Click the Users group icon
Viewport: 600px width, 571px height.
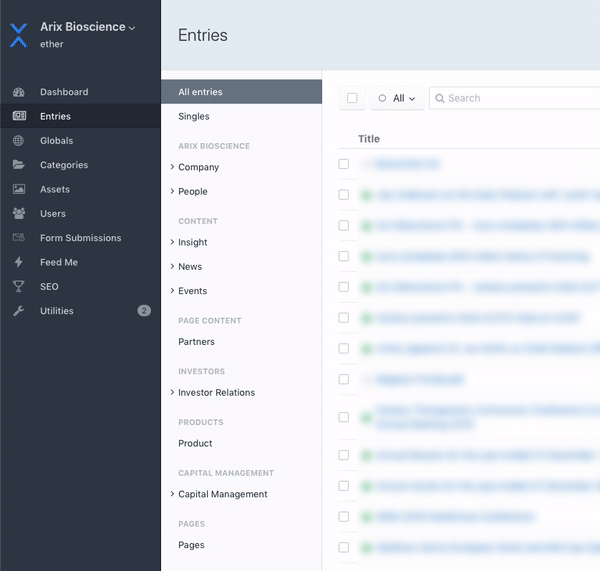click(19, 213)
